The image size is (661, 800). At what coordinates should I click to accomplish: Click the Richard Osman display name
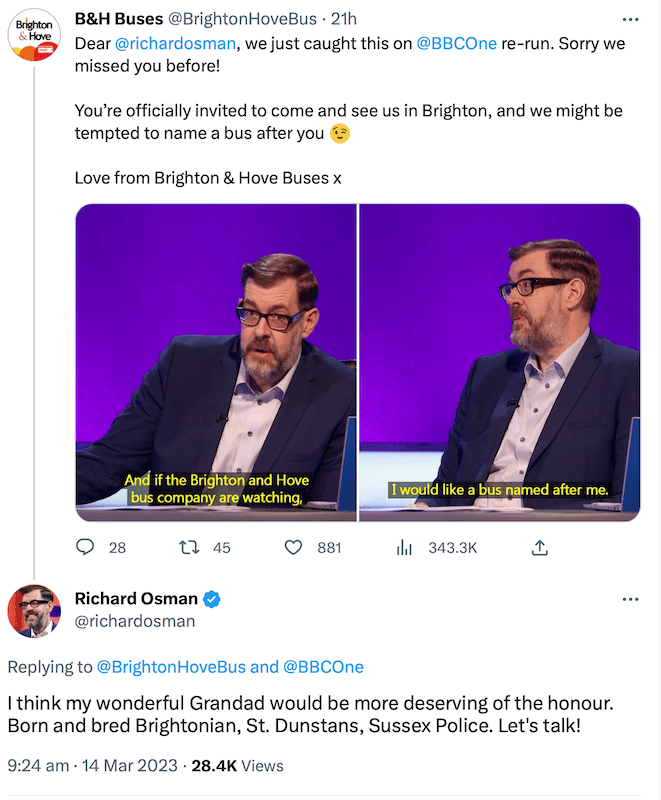(137, 599)
